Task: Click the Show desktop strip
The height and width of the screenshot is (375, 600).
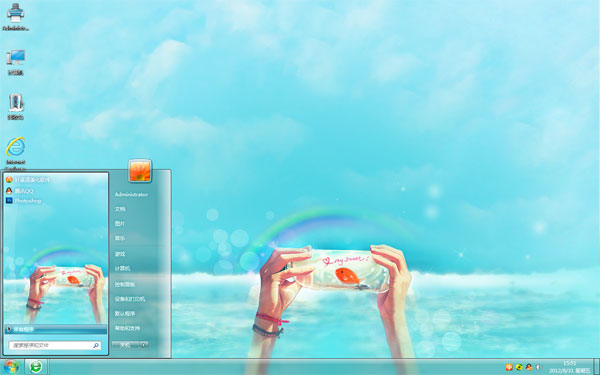Action: (596, 367)
